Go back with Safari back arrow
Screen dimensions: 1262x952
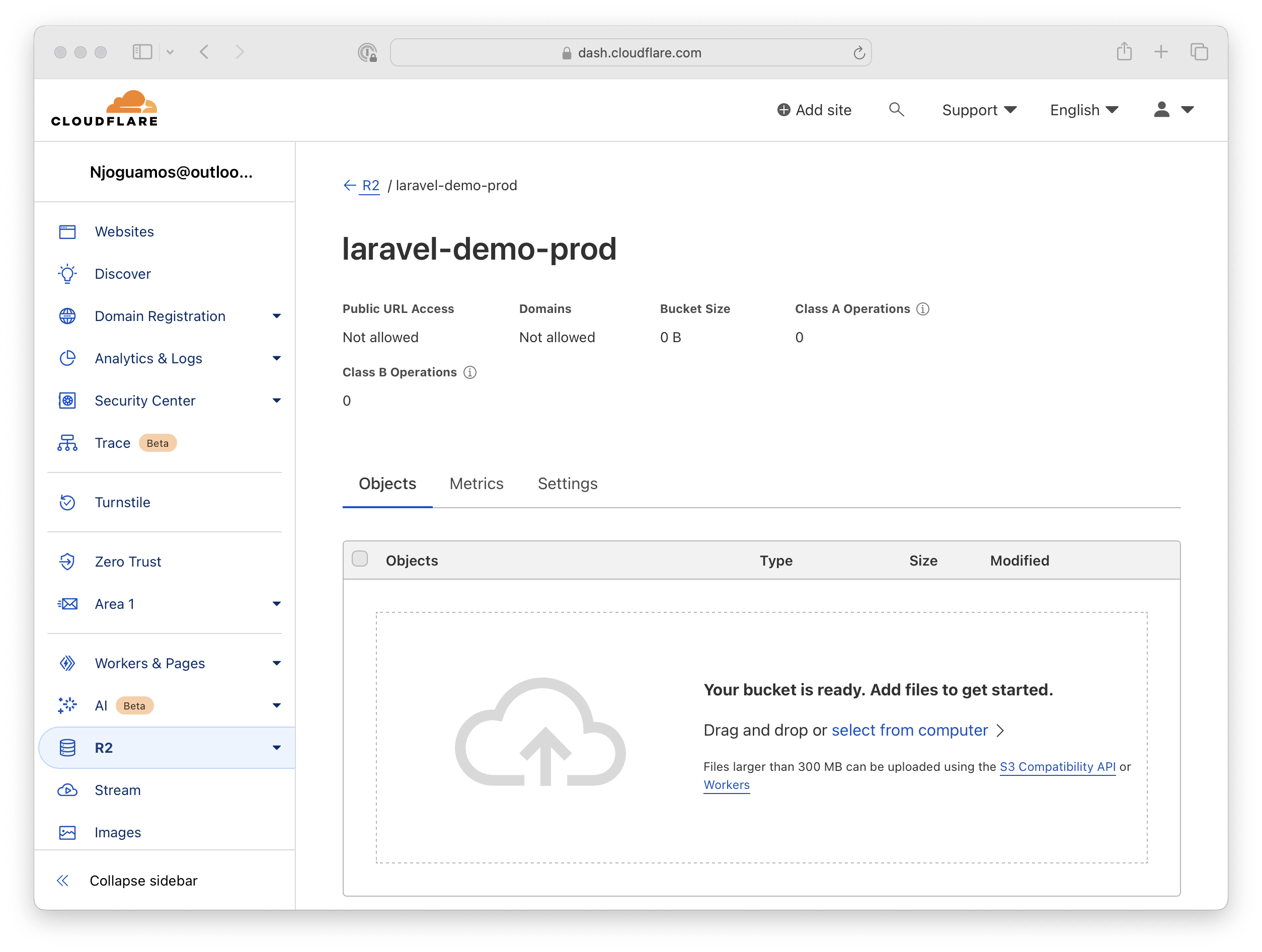pyautogui.click(x=204, y=52)
